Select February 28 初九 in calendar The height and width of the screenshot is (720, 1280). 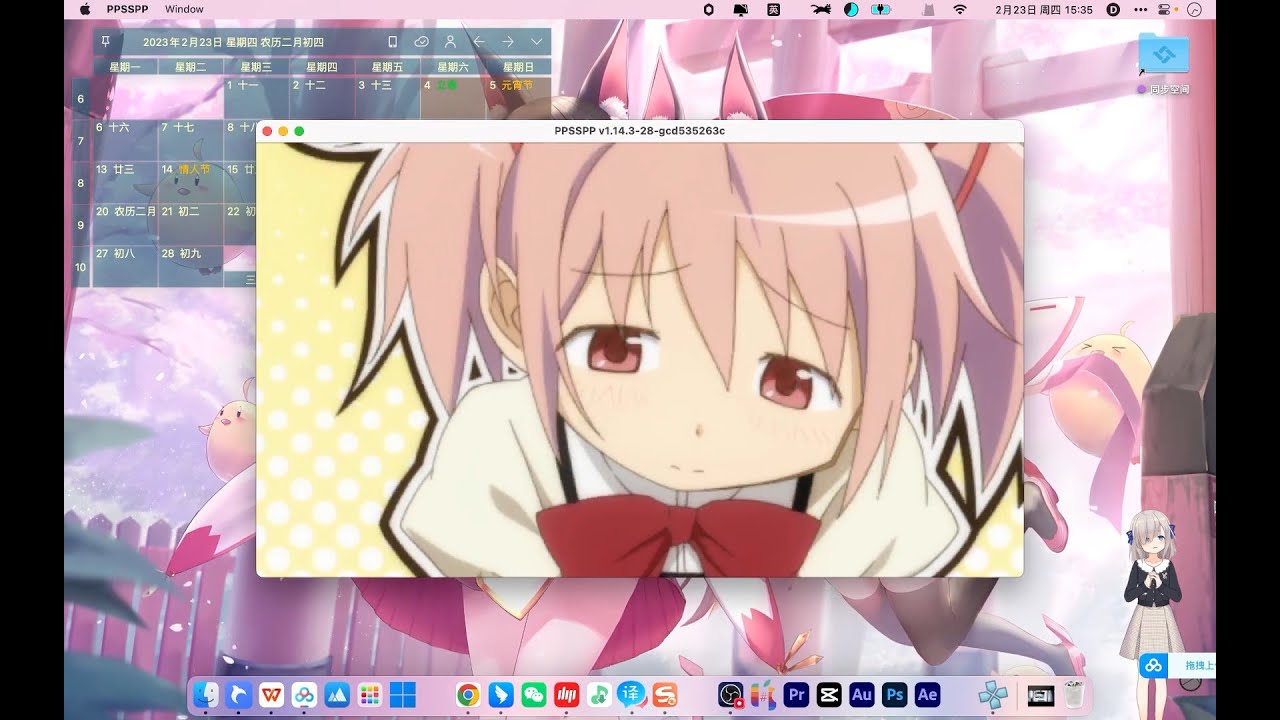point(191,266)
